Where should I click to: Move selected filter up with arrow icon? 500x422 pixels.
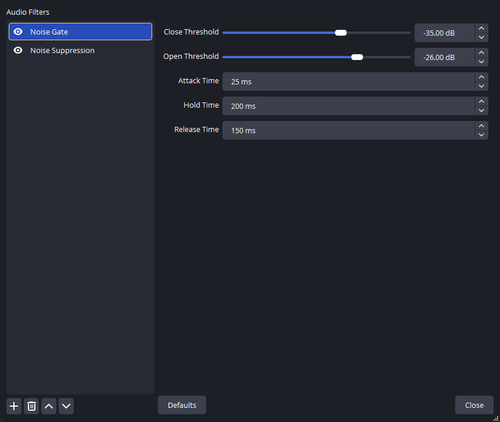point(49,406)
